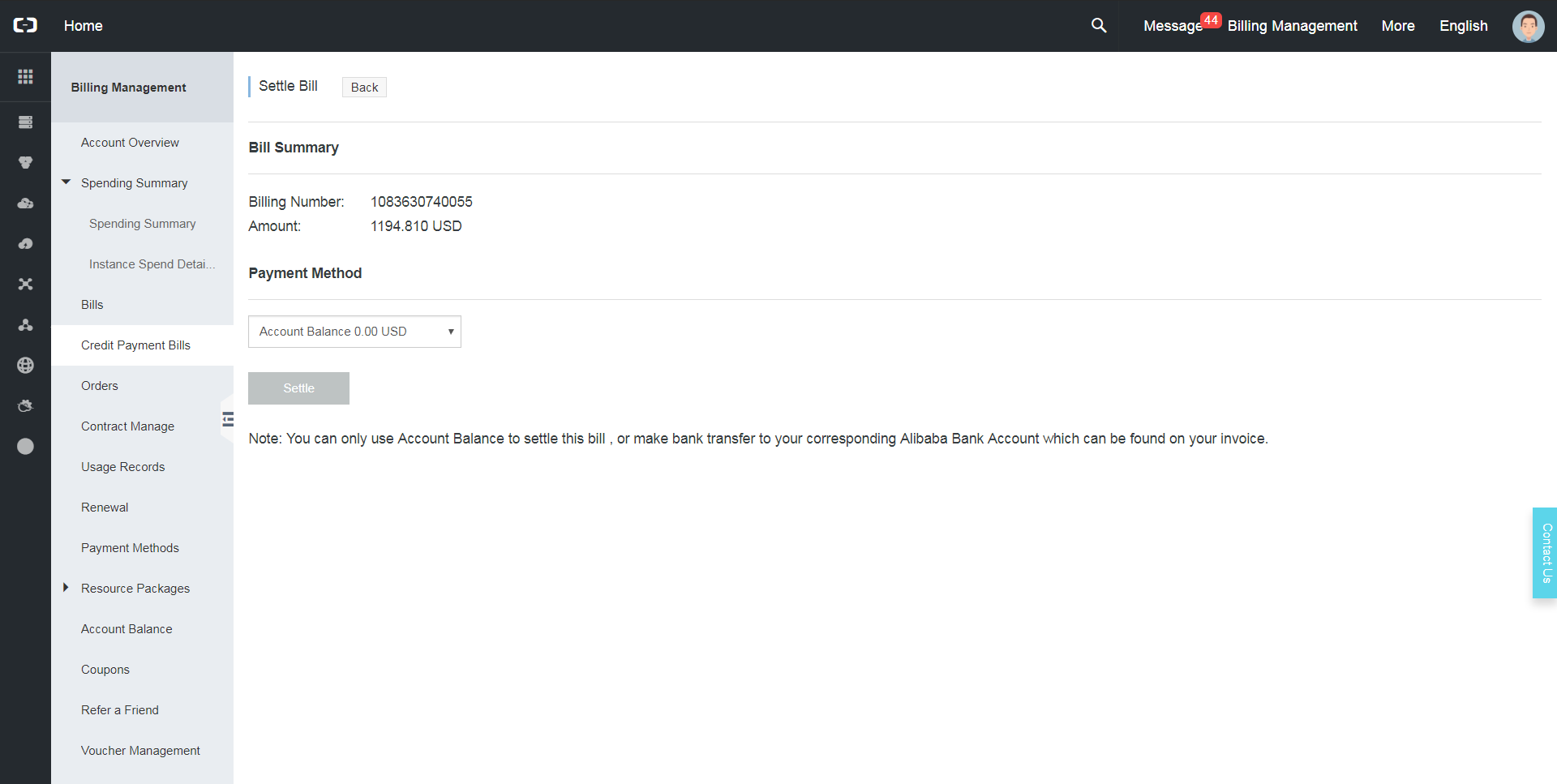Click the cloud with lightning bolt sidebar icon
The height and width of the screenshot is (784, 1557).
tap(25, 244)
